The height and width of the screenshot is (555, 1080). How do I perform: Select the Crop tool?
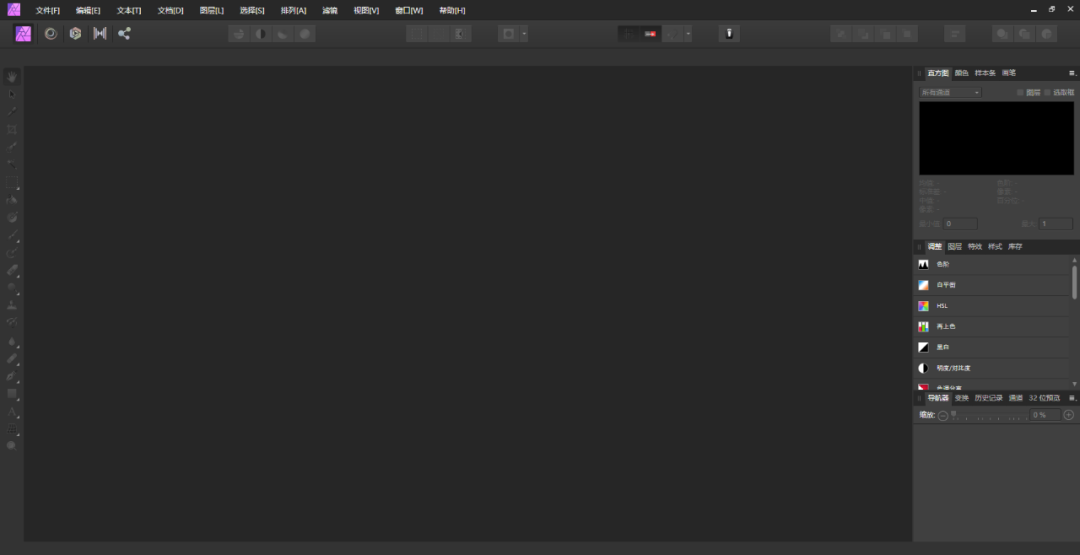click(13, 129)
